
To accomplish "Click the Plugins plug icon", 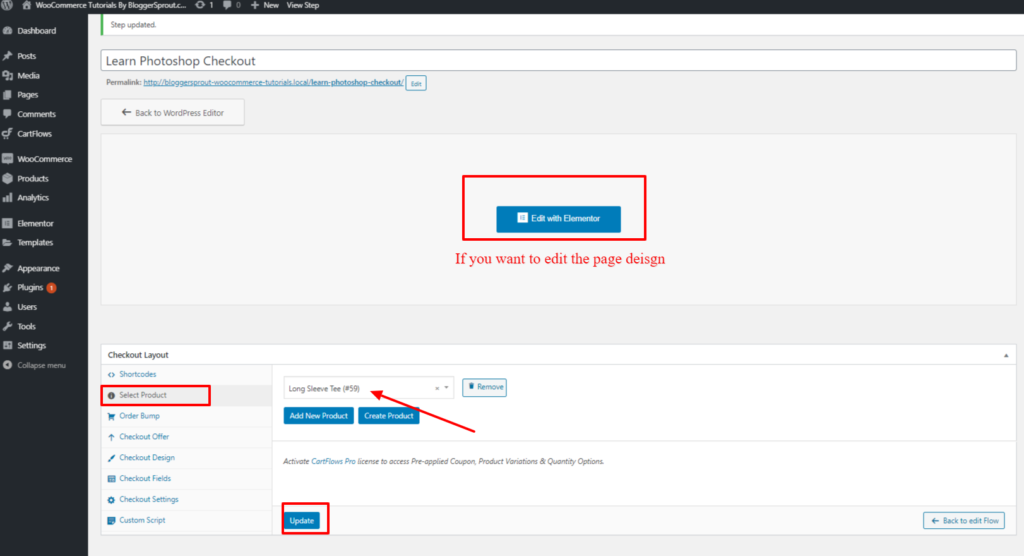I will click(8, 287).
